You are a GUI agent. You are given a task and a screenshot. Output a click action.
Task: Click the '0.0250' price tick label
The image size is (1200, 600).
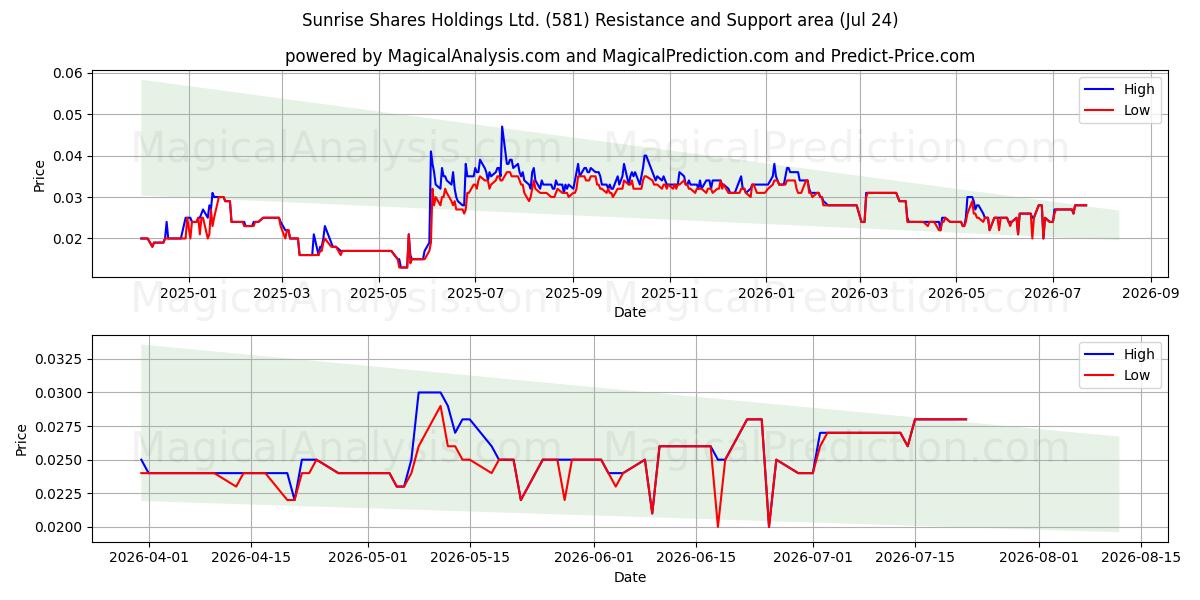[60, 461]
